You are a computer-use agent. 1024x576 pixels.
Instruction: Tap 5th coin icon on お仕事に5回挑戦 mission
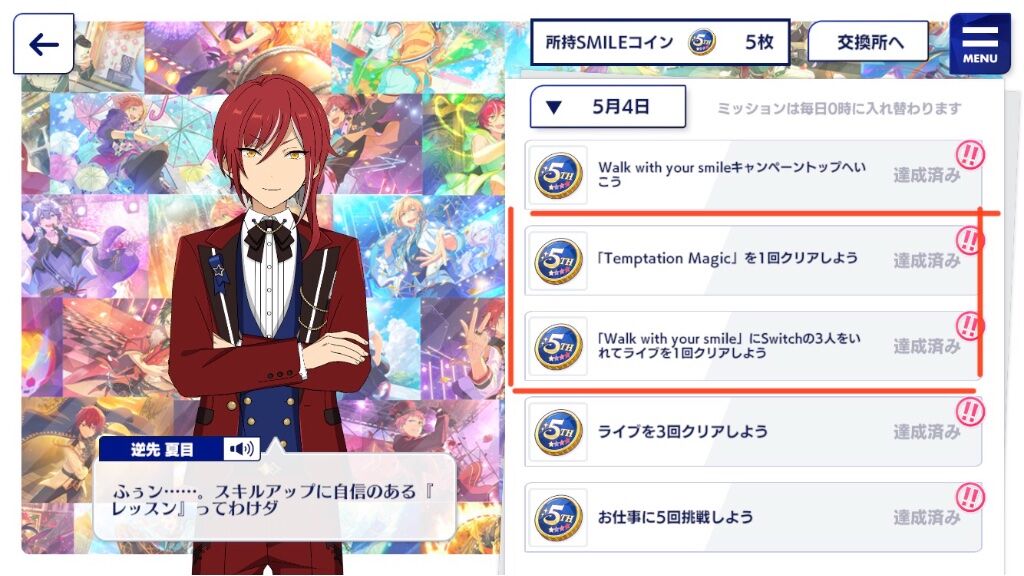[558, 518]
